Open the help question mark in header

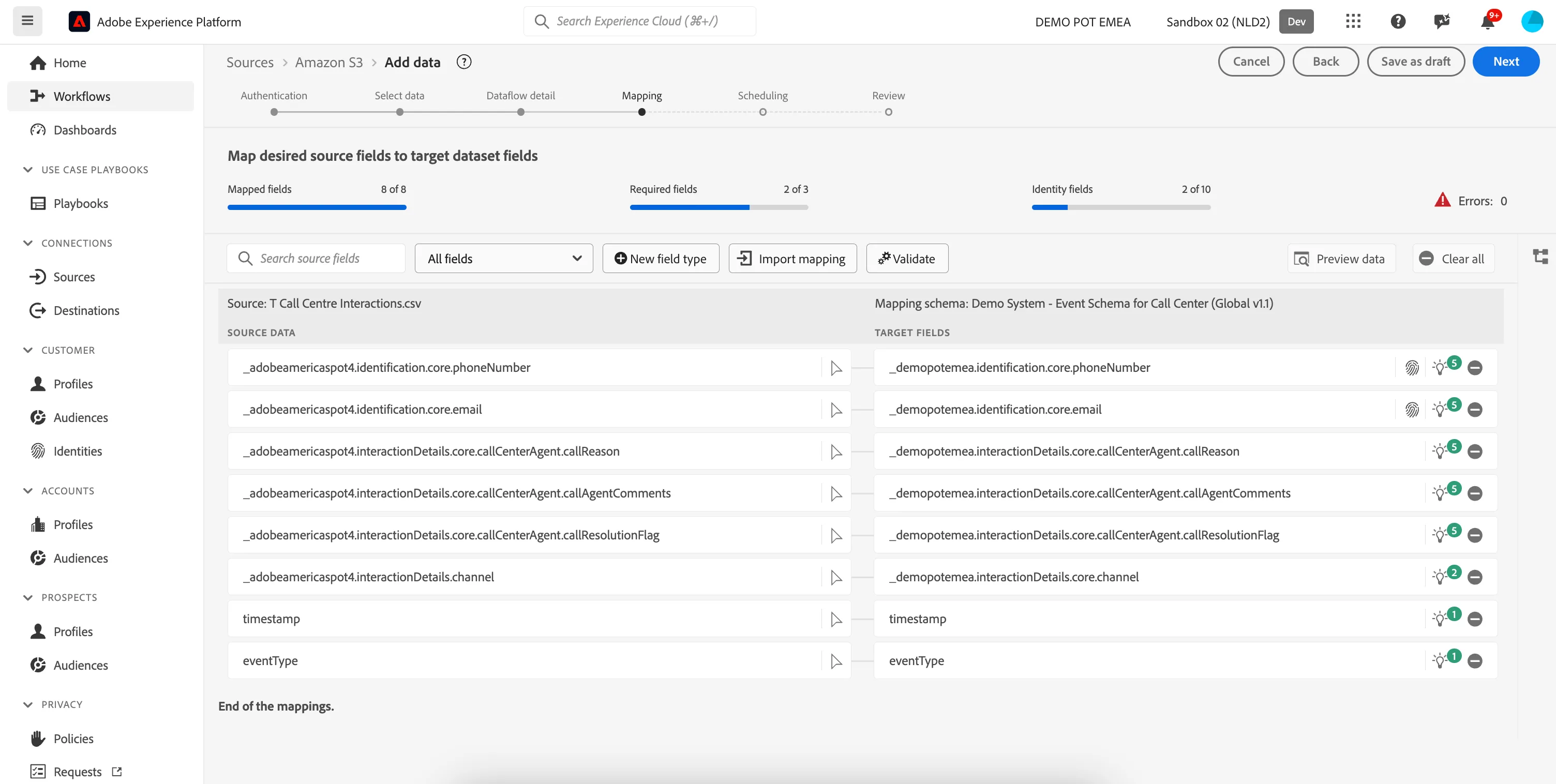(1398, 22)
